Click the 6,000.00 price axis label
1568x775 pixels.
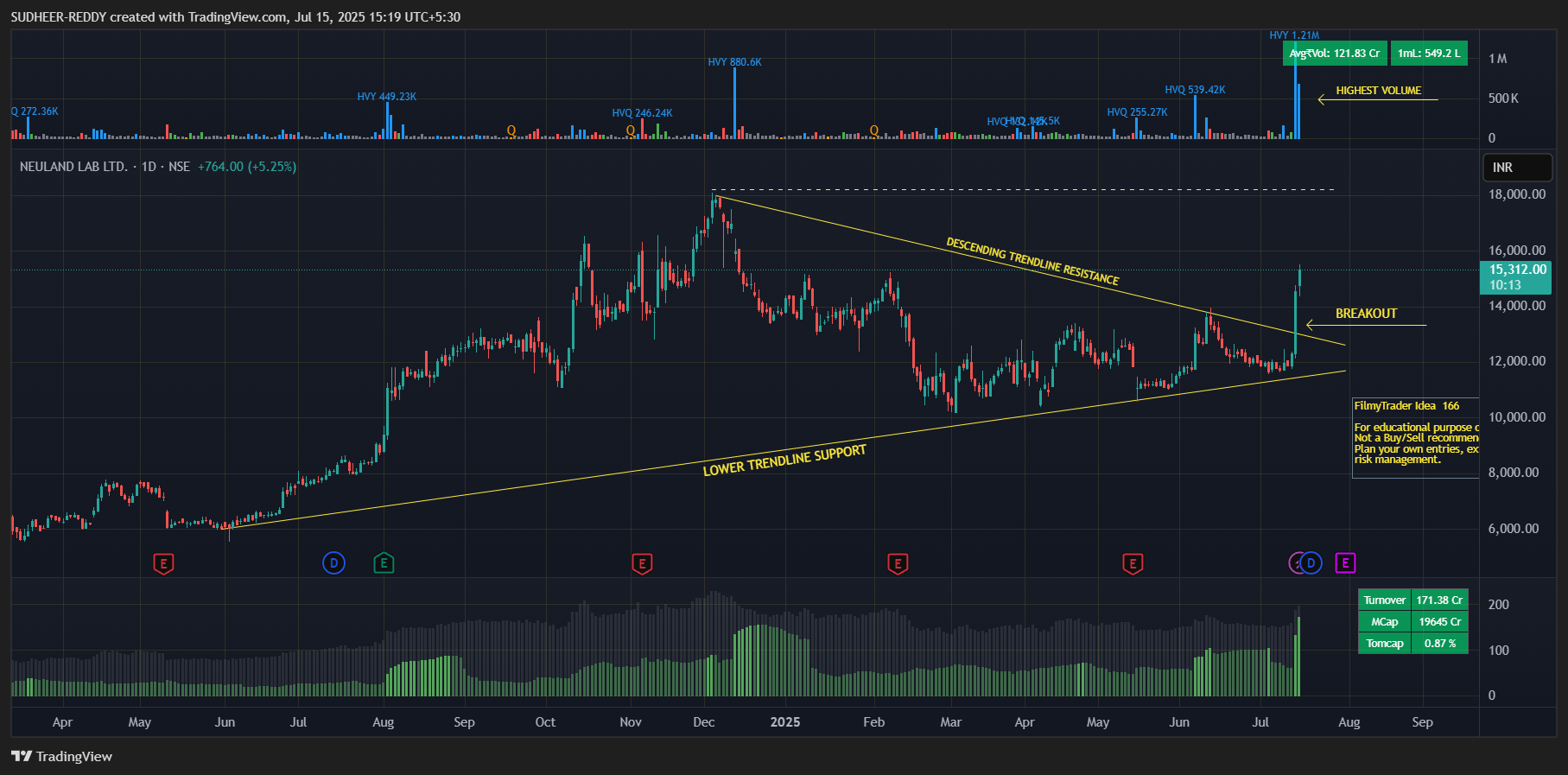pos(1514,529)
